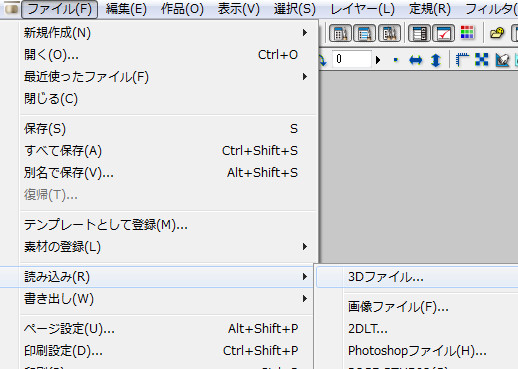Click the rotation angle field showing 0
Screen dimensions: 518x369
pyautogui.click(x=352, y=59)
